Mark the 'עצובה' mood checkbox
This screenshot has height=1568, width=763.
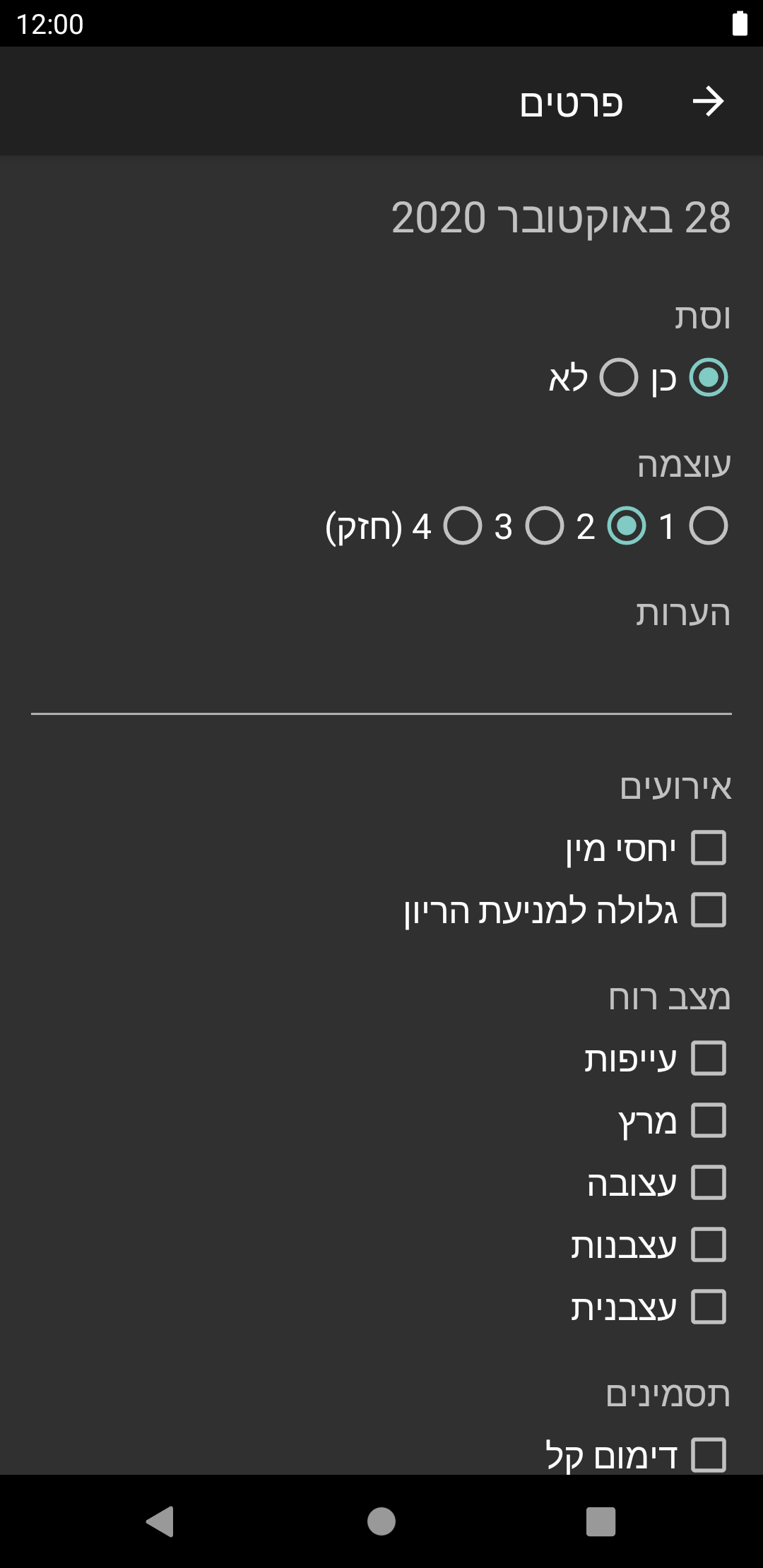click(x=708, y=1182)
